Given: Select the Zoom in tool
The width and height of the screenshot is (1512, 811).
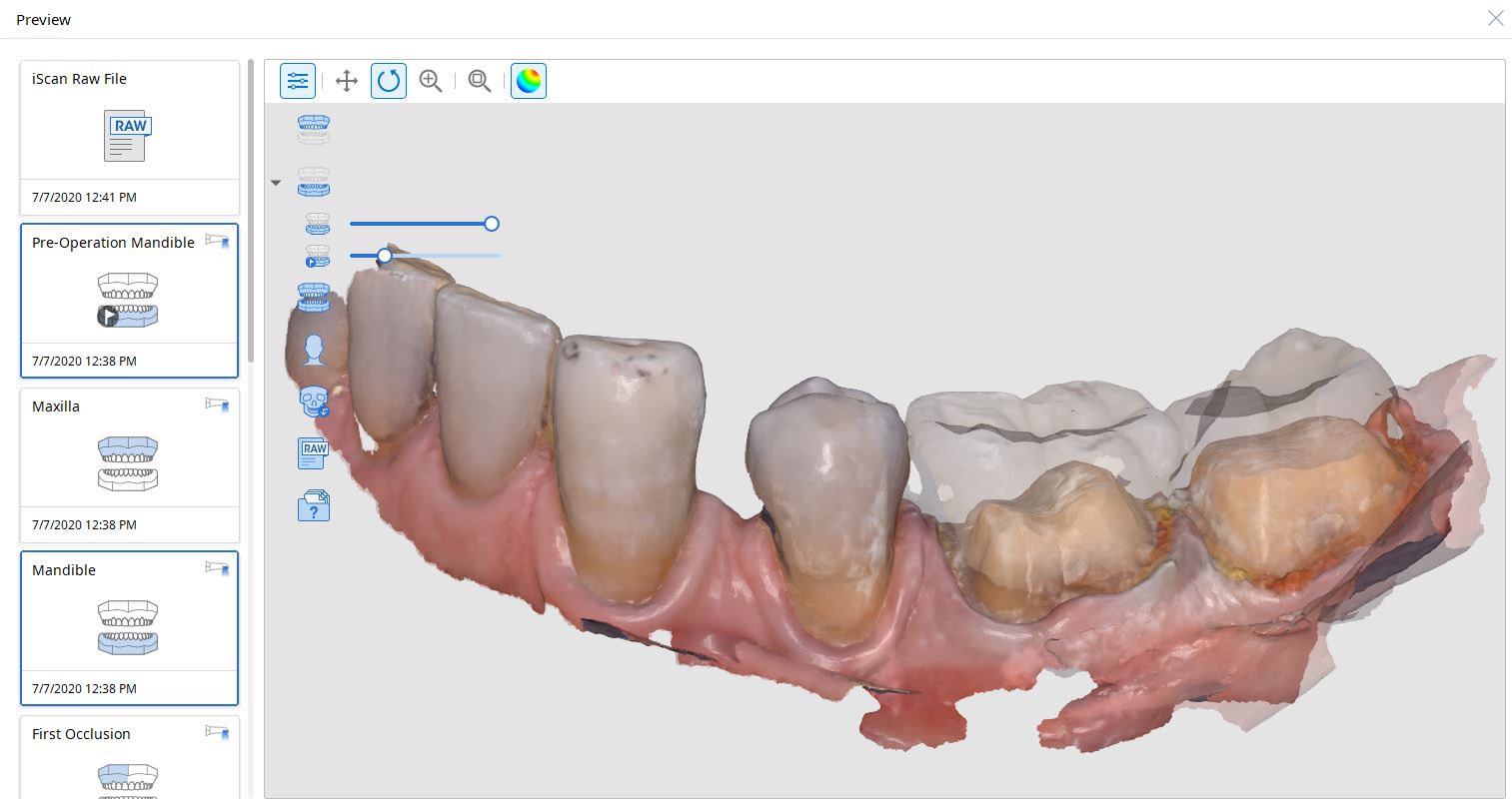Looking at the screenshot, I should [x=431, y=81].
